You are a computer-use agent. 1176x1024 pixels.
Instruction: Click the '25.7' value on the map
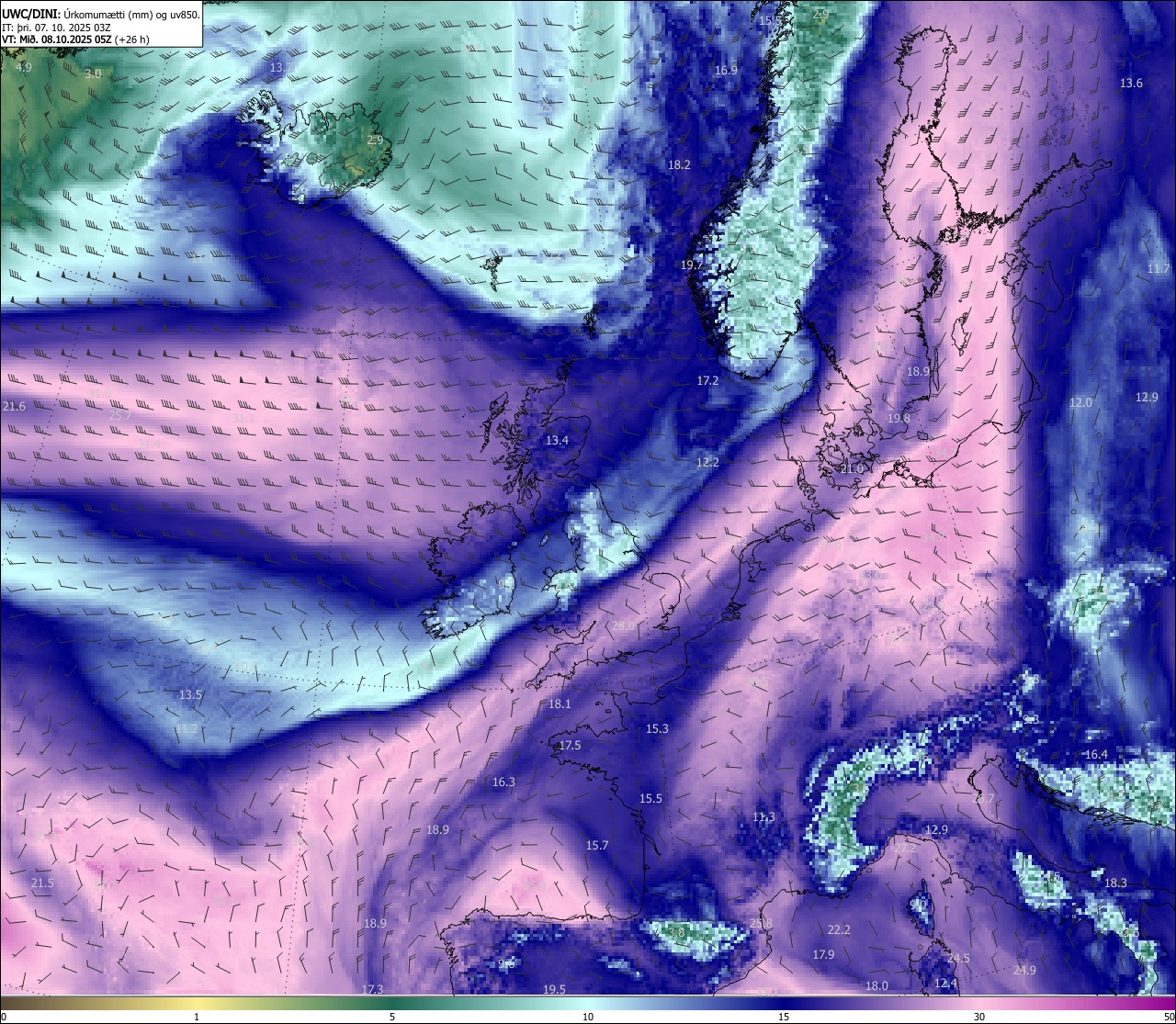[x=120, y=415]
